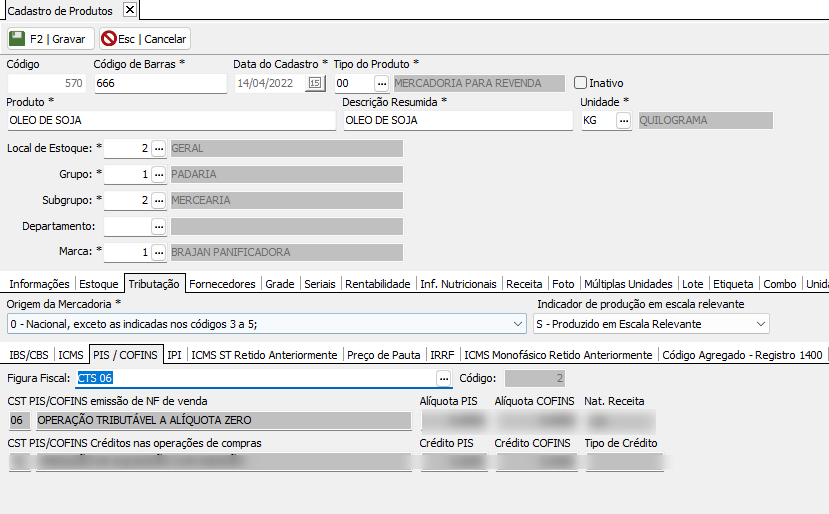Click the Produto name input field

point(170,121)
